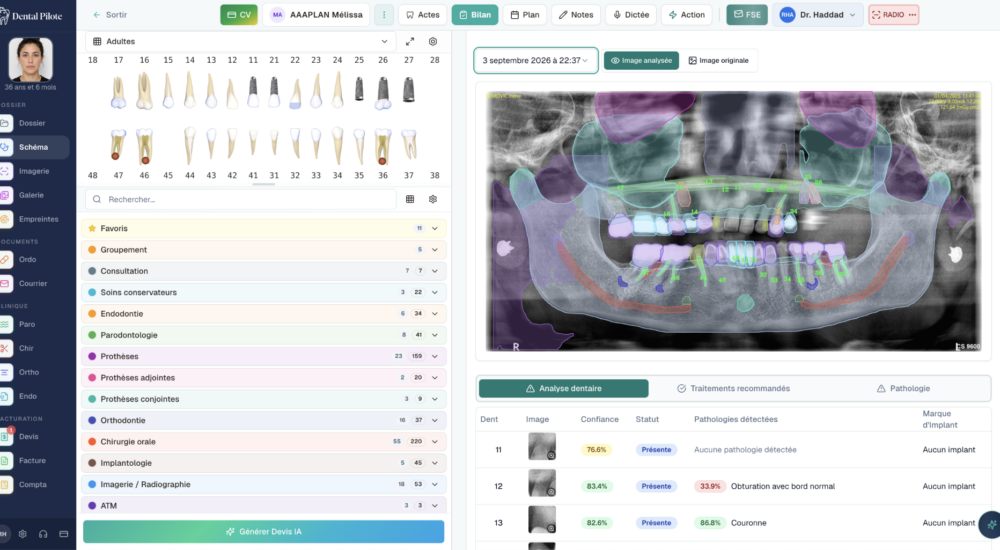This screenshot has height=550, width=1000.
Task: Click the three-dot menu beside patient name
Action: [384, 15]
